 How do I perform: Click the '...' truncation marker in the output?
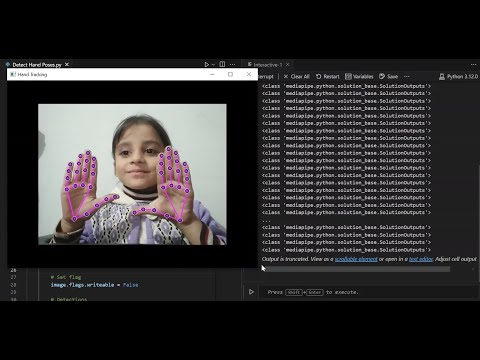(266, 220)
